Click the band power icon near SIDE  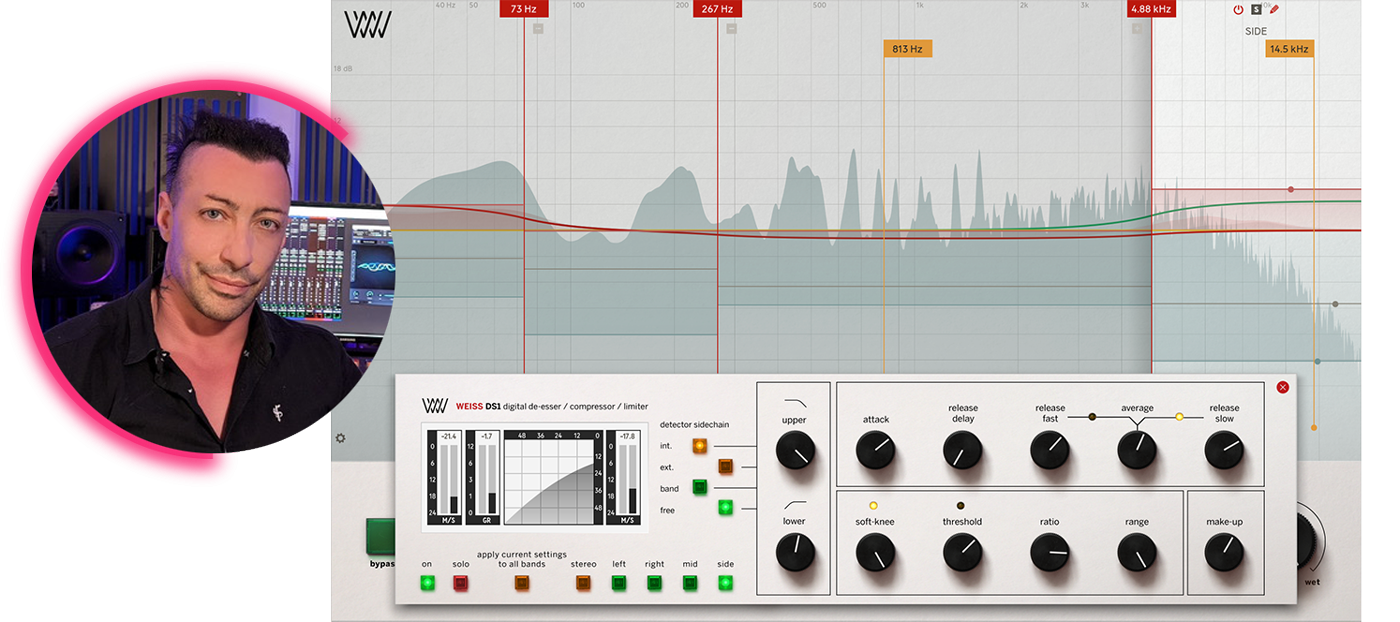(x=1238, y=10)
